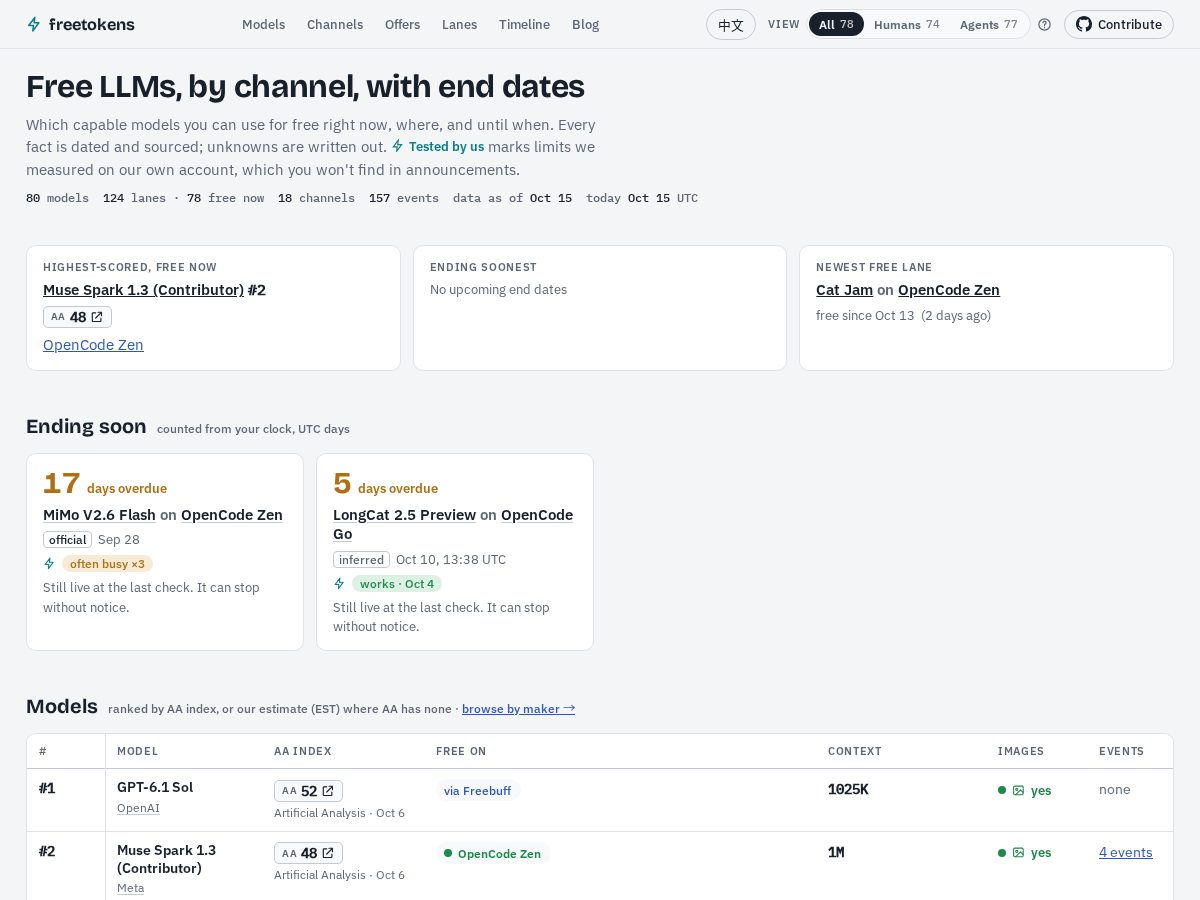The height and width of the screenshot is (900, 1200).
Task: Open the LongCat 2.5 Preview link
Action: click(x=404, y=515)
